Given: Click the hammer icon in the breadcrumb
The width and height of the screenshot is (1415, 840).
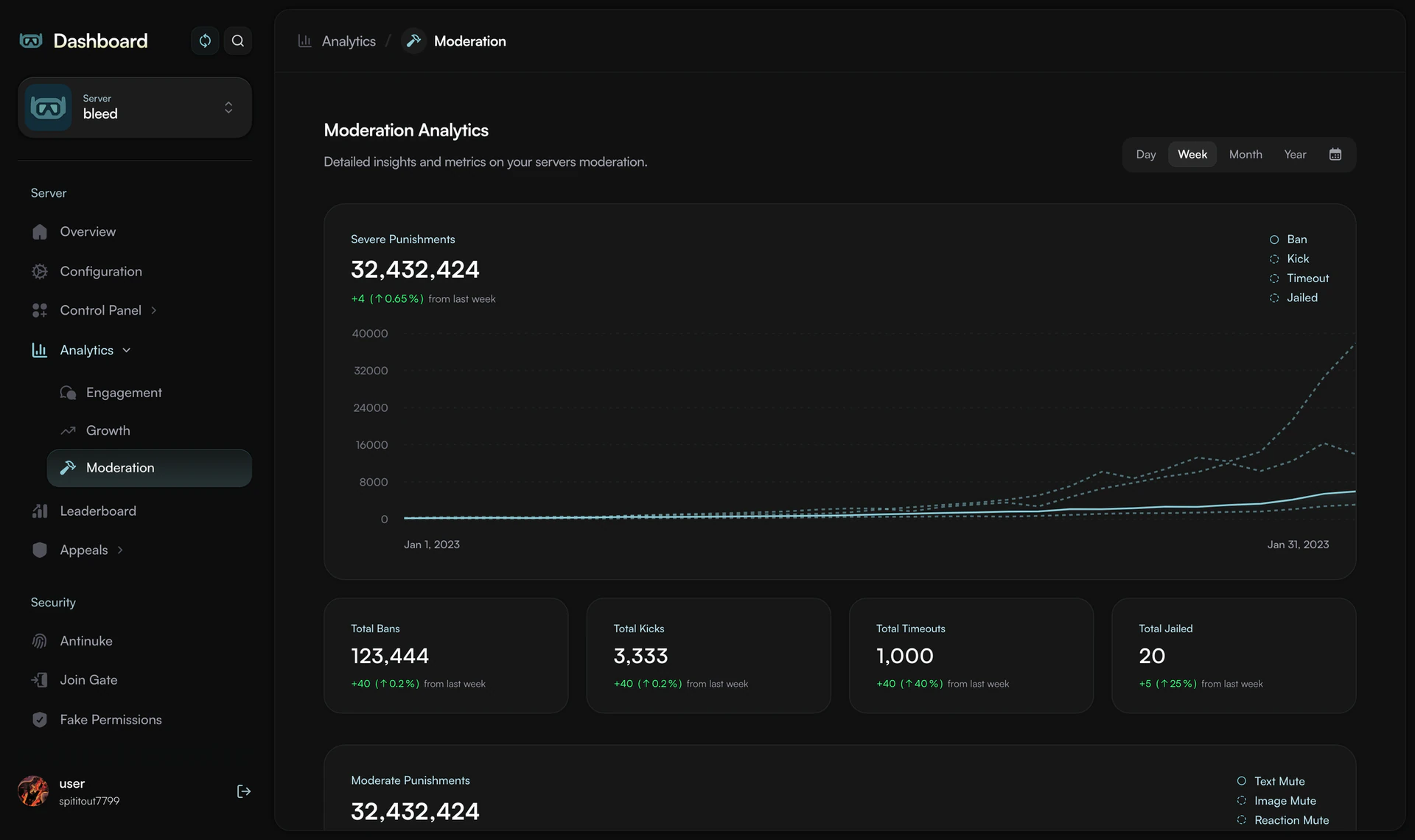Looking at the screenshot, I should (413, 41).
